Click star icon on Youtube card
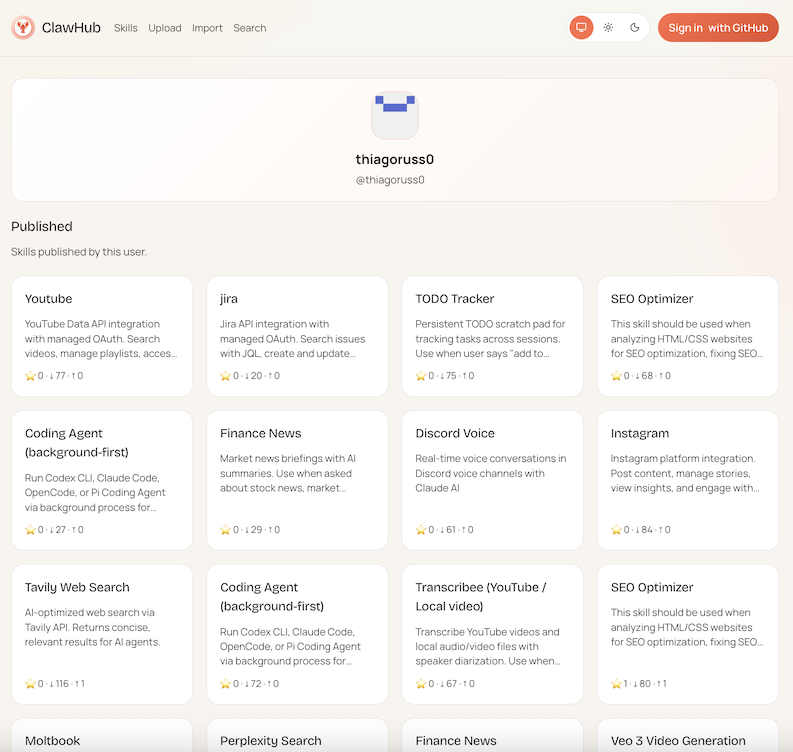 point(30,375)
